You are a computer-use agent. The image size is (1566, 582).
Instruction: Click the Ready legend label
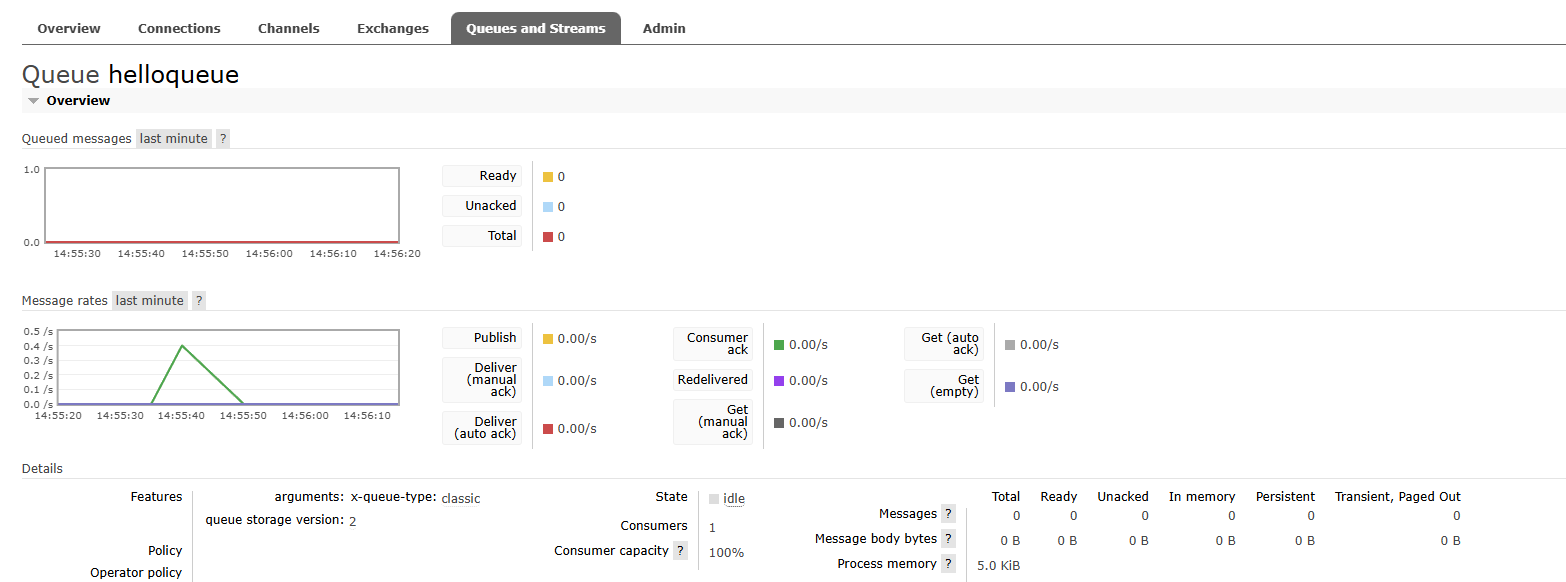tap(482, 176)
